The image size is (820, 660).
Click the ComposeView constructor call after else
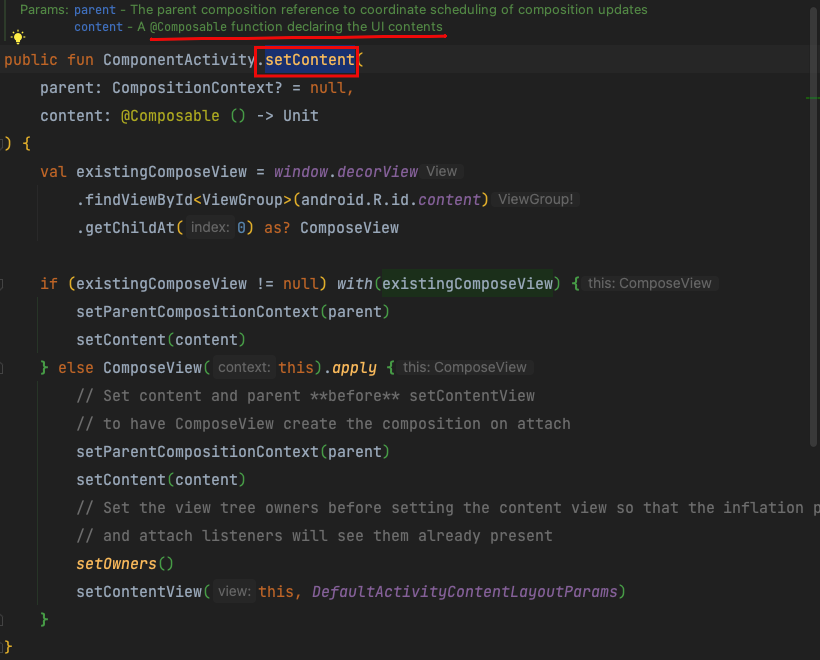point(152,368)
